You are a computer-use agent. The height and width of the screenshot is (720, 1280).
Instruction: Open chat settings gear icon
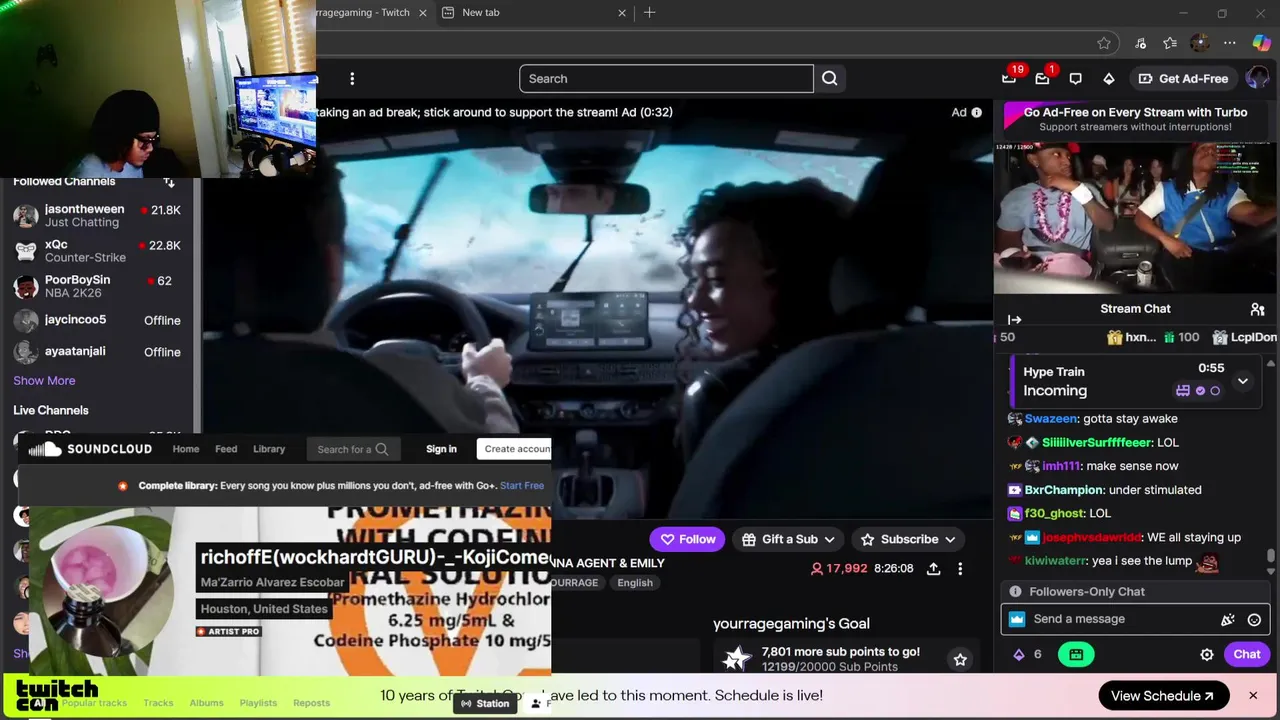[x=1207, y=655]
